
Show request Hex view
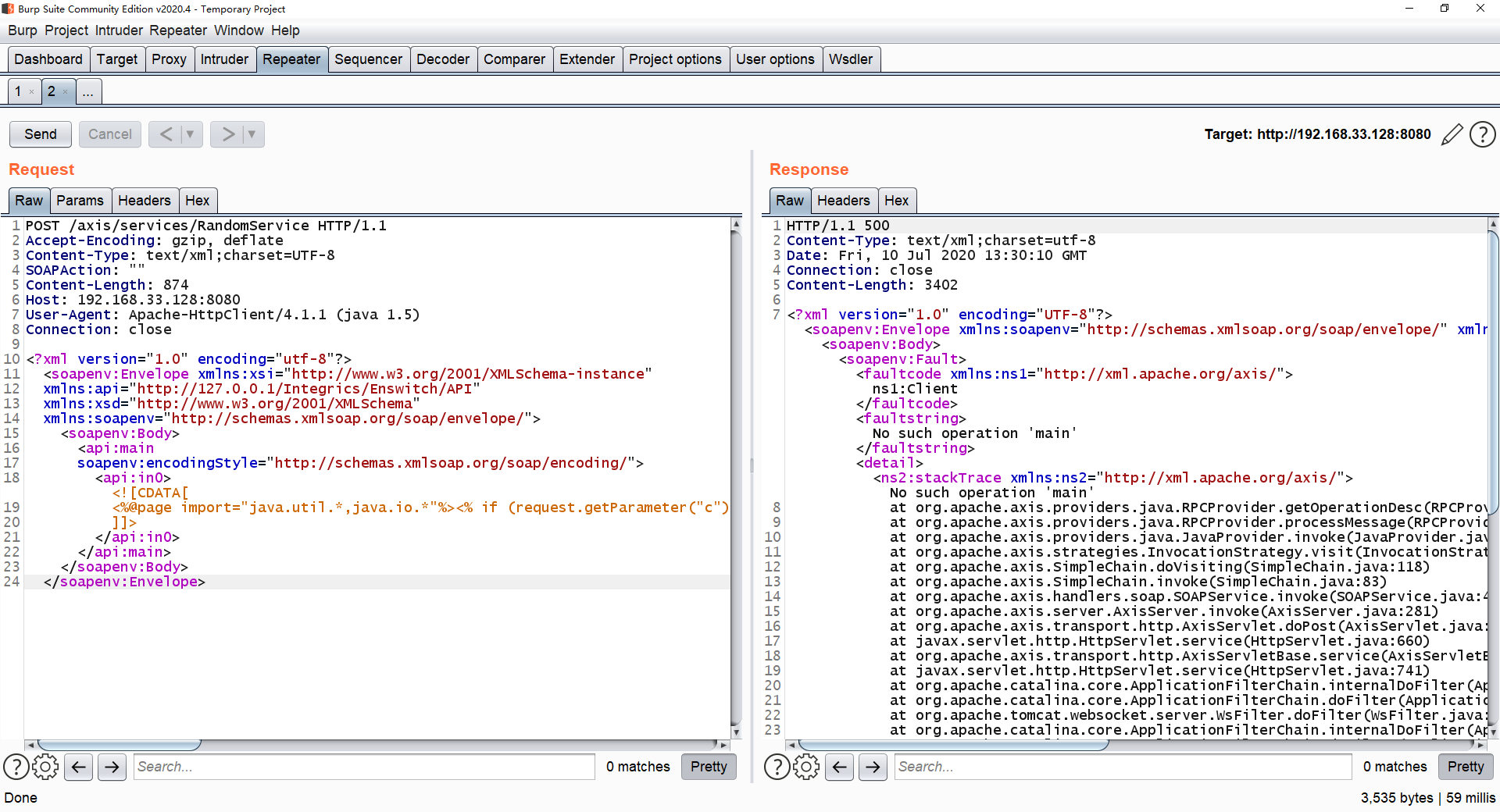197,201
